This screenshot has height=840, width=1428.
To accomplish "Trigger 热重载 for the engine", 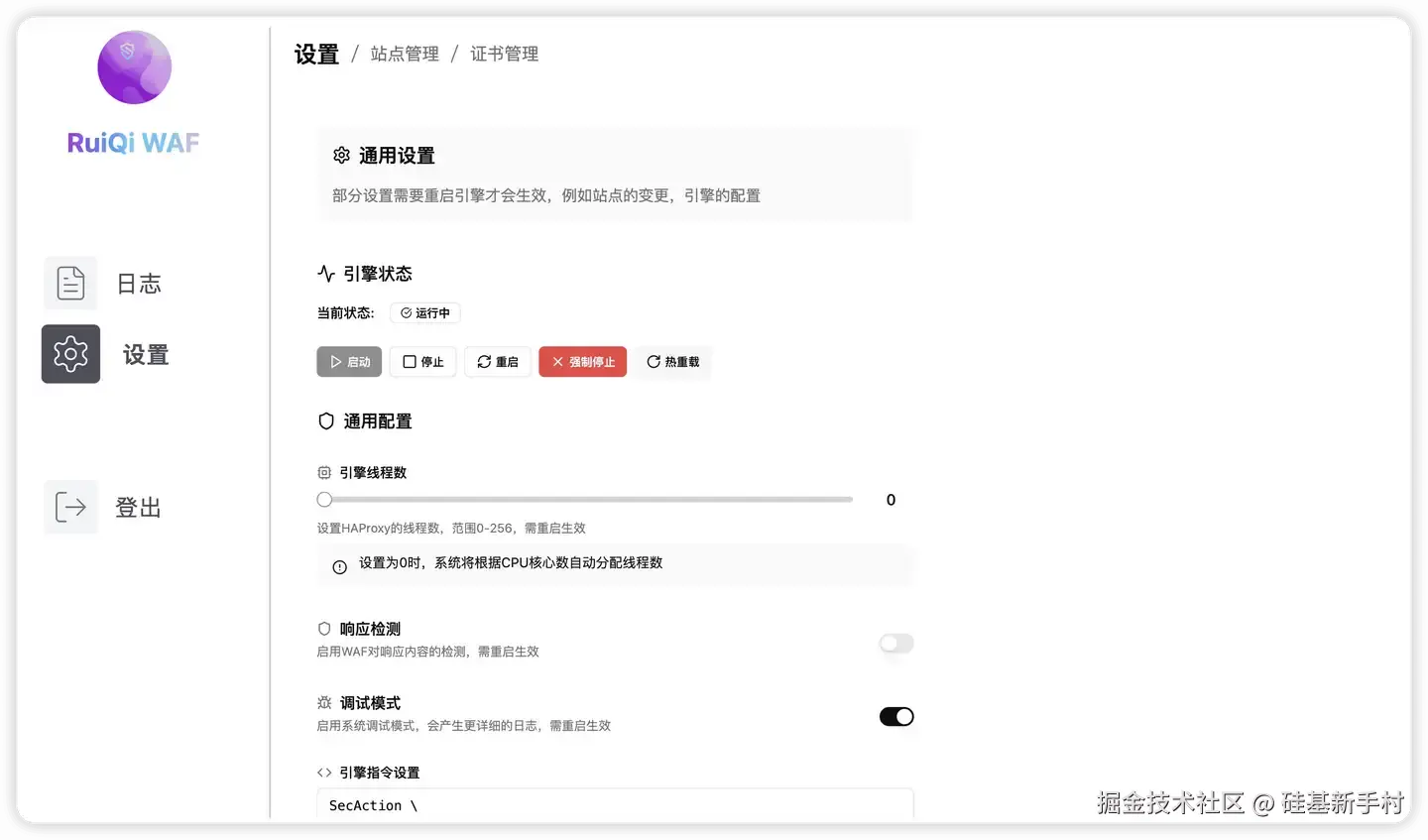I will (x=672, y=361).
